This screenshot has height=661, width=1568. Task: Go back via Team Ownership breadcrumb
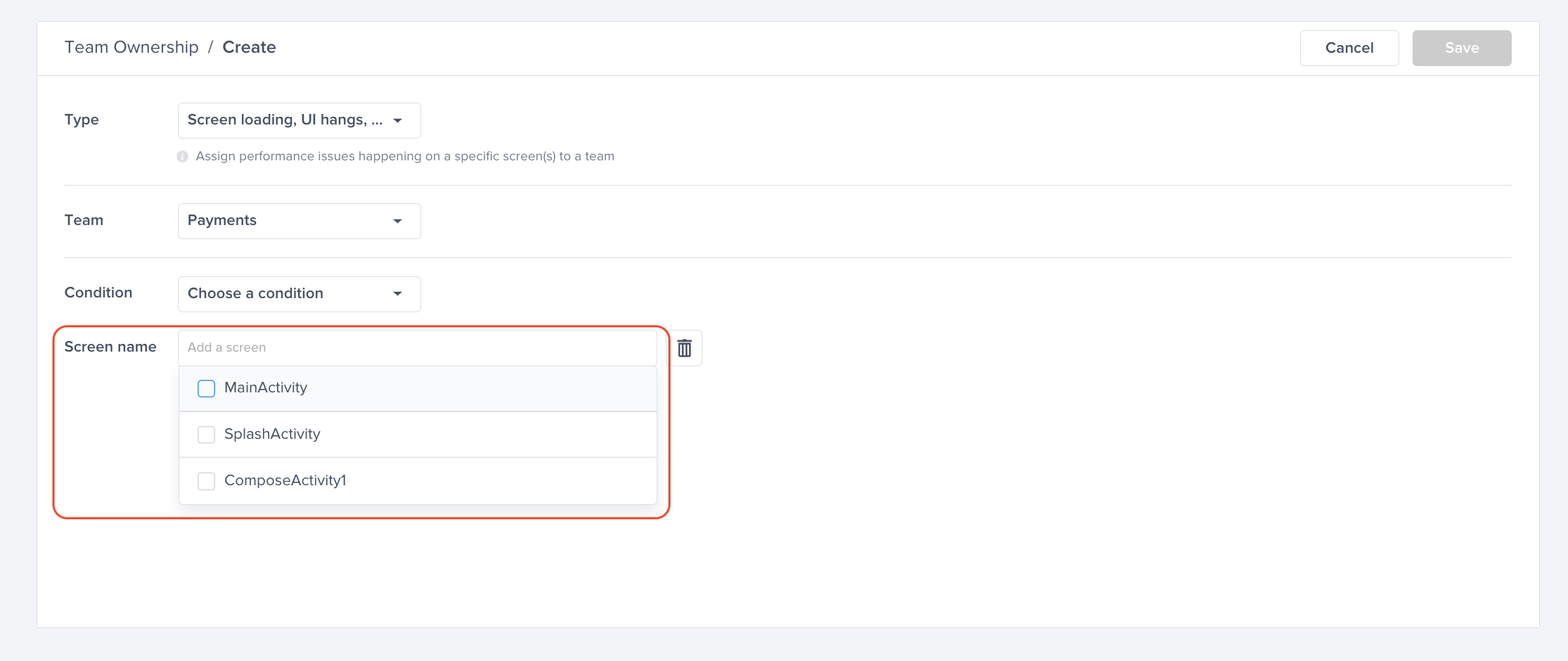[131, 47]
